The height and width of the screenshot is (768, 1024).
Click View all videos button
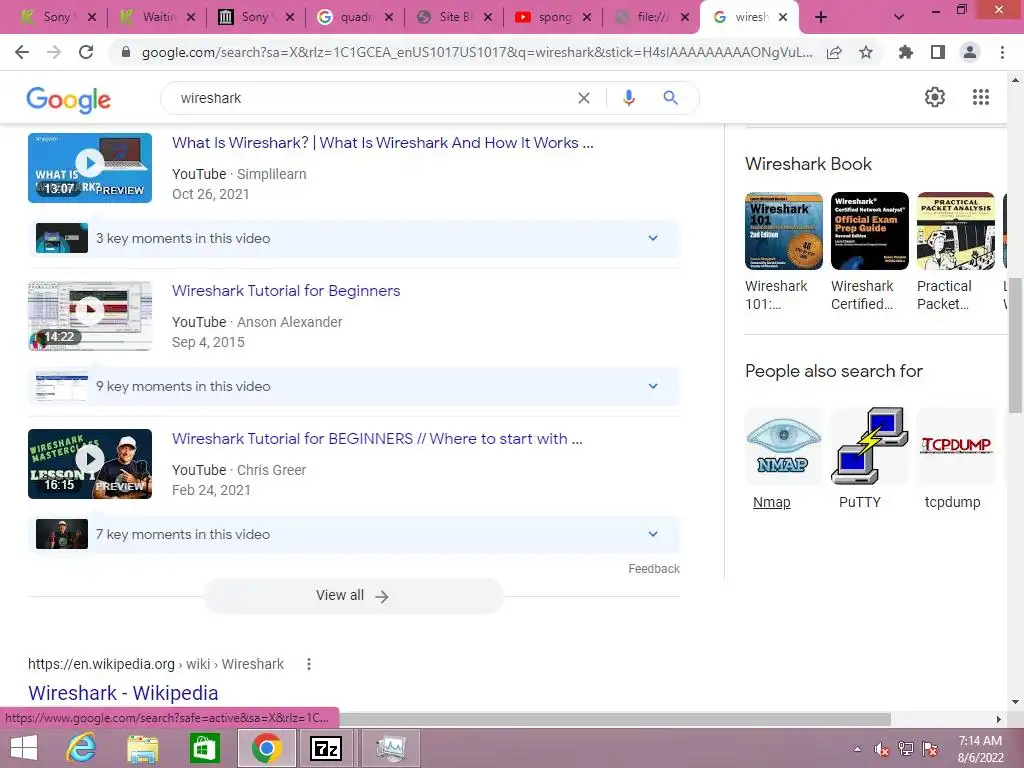click(353, 596)
